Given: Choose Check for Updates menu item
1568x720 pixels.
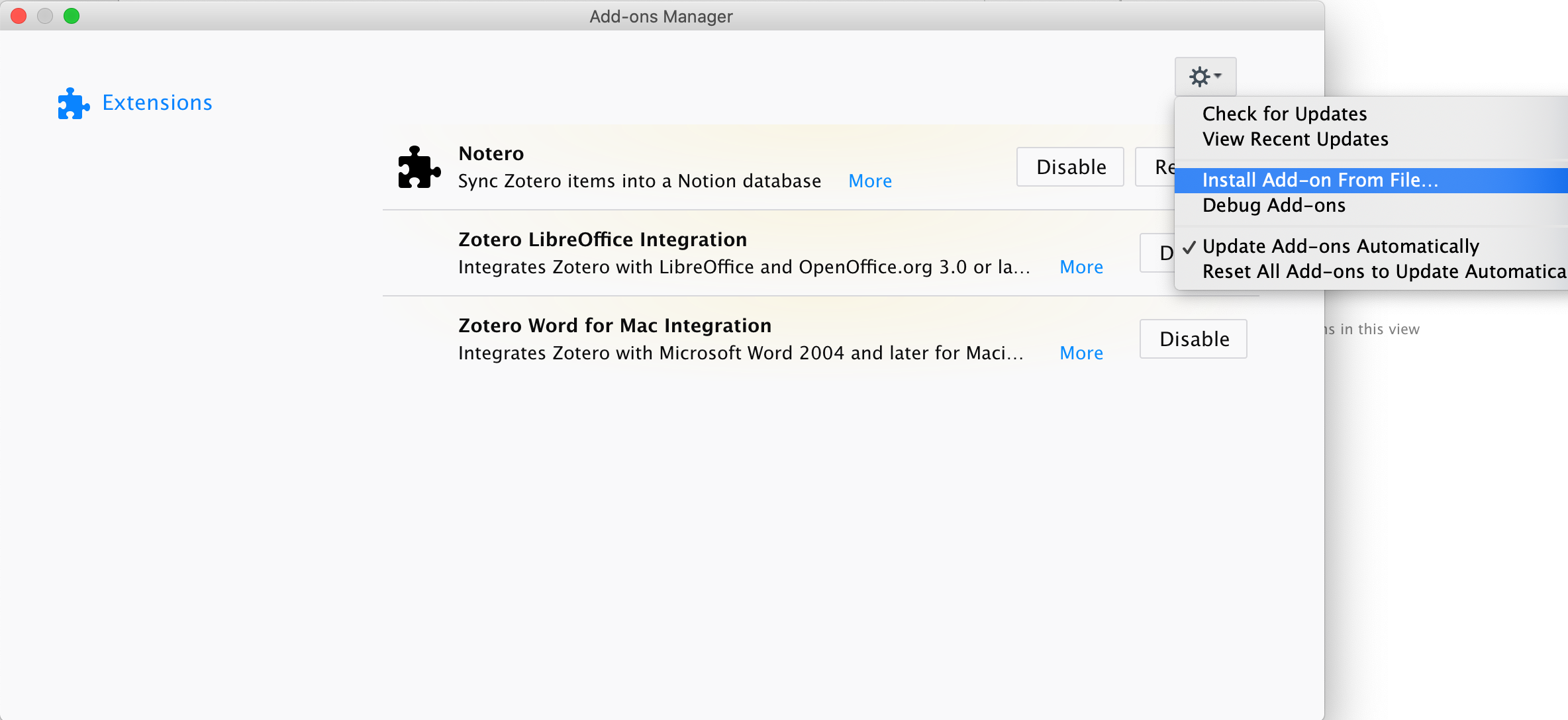Looking at the screenshot, I should [x=1284, y=114].
